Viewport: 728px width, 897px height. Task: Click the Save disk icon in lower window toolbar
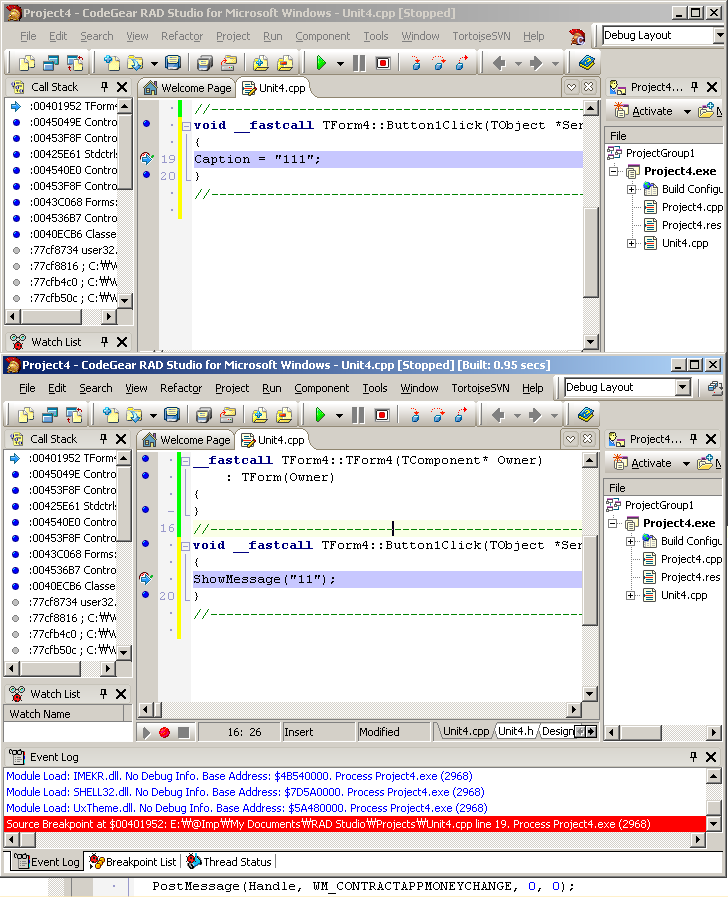tap(172, 415)
